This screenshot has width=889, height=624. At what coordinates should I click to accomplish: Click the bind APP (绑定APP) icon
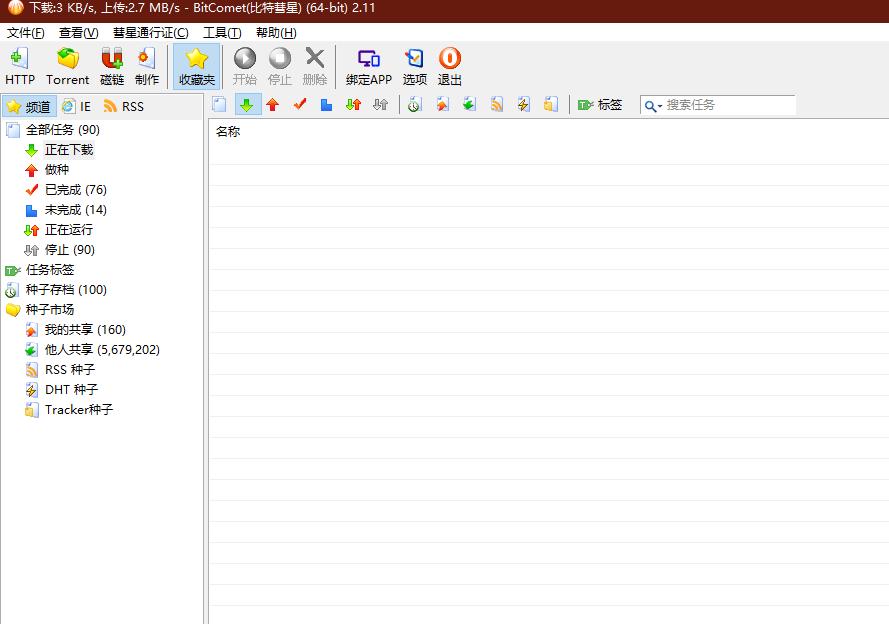point(369,66)
